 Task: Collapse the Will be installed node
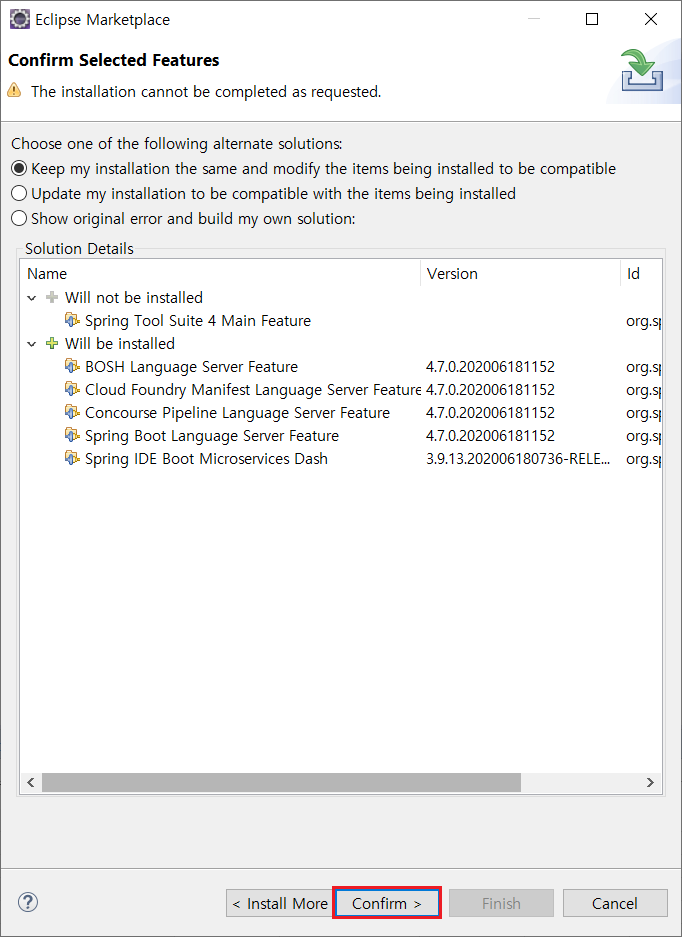pyautogui.click(x=32, y=344)
